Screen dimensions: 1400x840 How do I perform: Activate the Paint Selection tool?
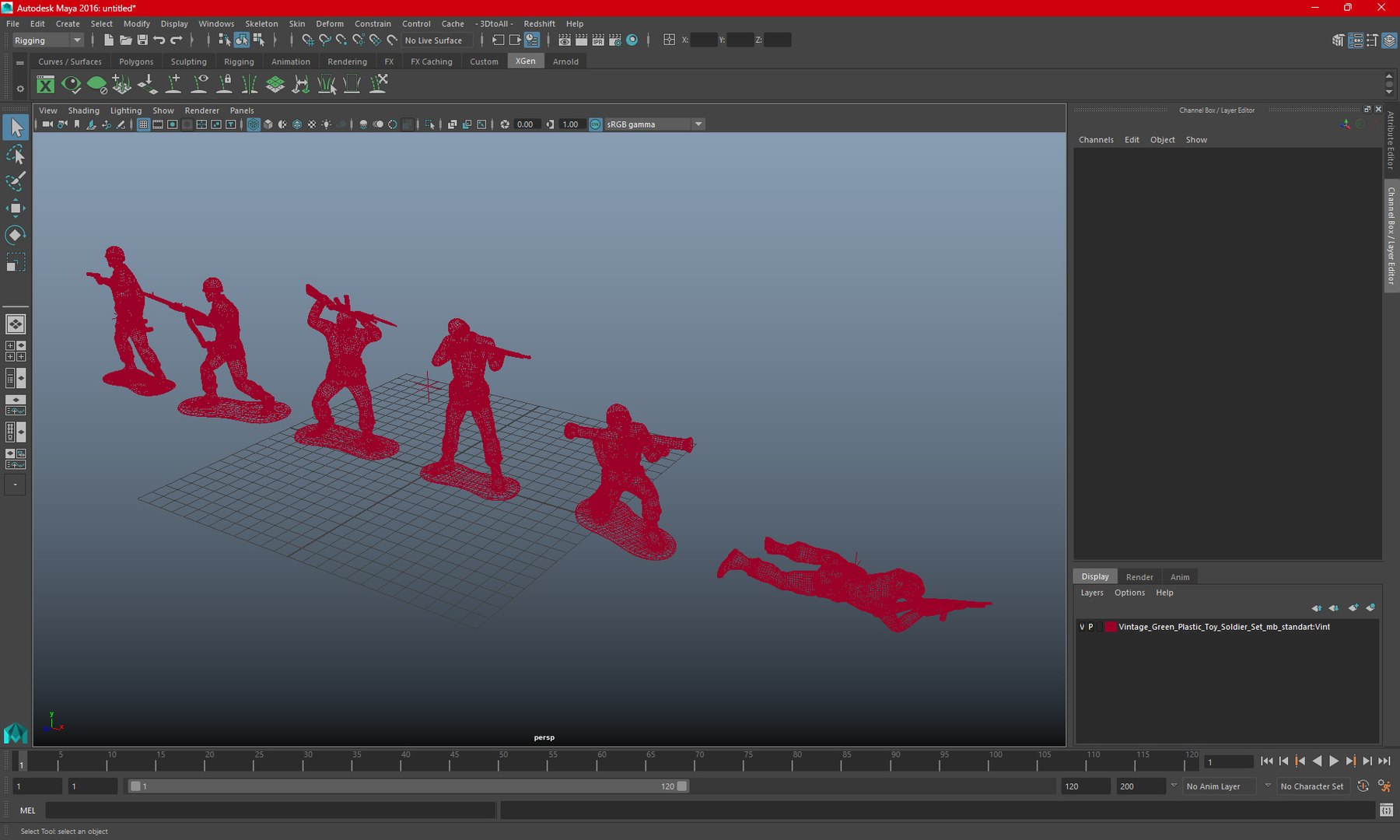[16, 181]
